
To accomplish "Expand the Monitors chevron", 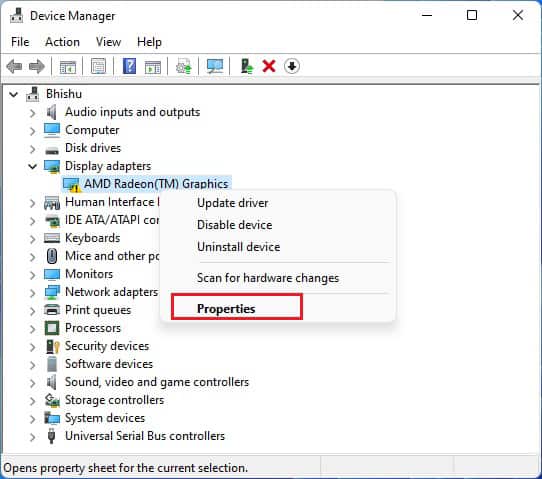I will pos(32,274).
